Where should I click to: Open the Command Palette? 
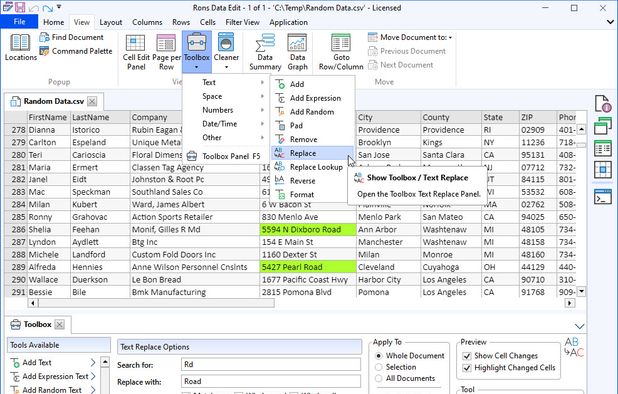(x=76, y=51)
